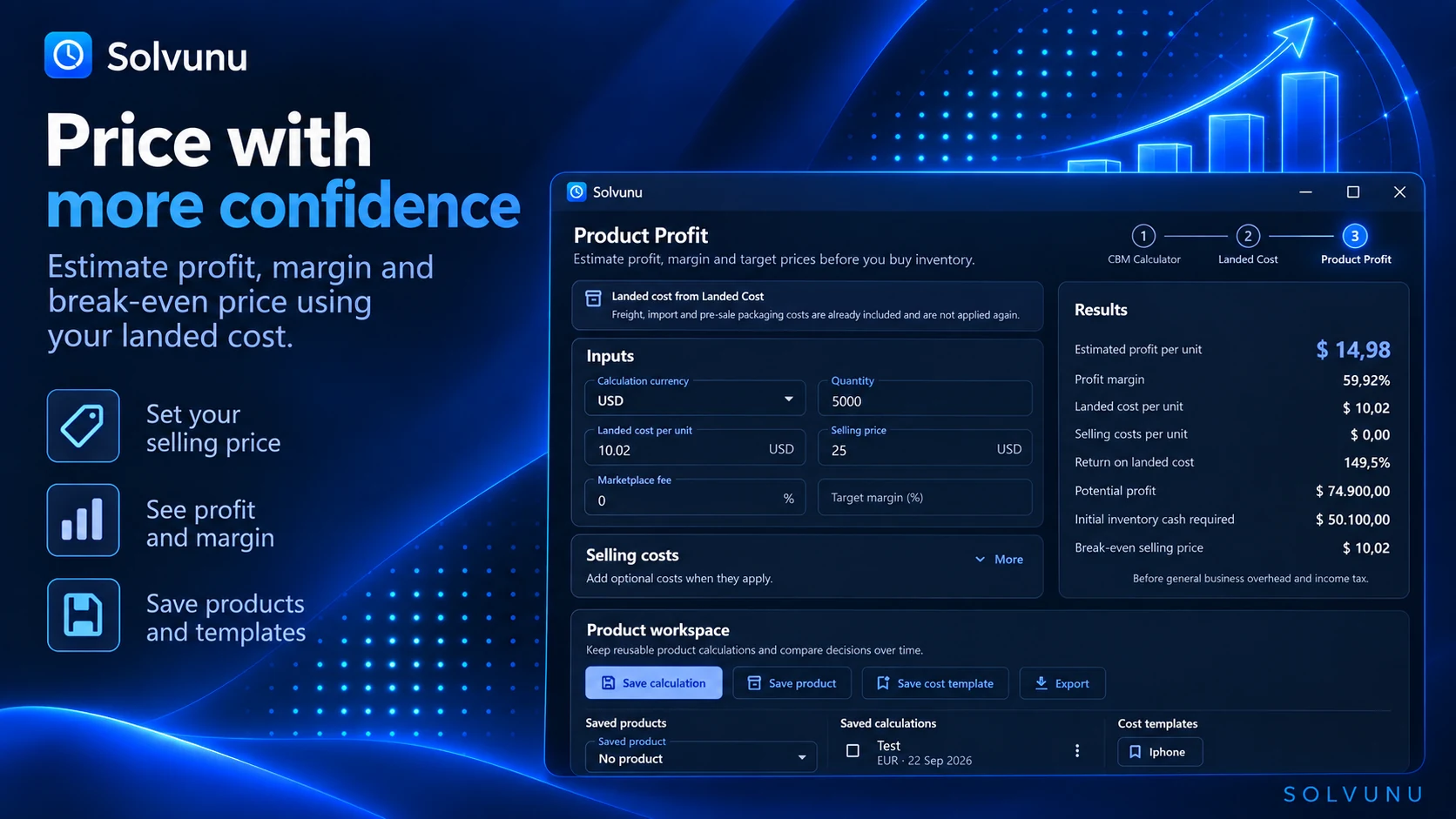
Task: Click the Marketplace fee percentage field
Action: point(695,498)
